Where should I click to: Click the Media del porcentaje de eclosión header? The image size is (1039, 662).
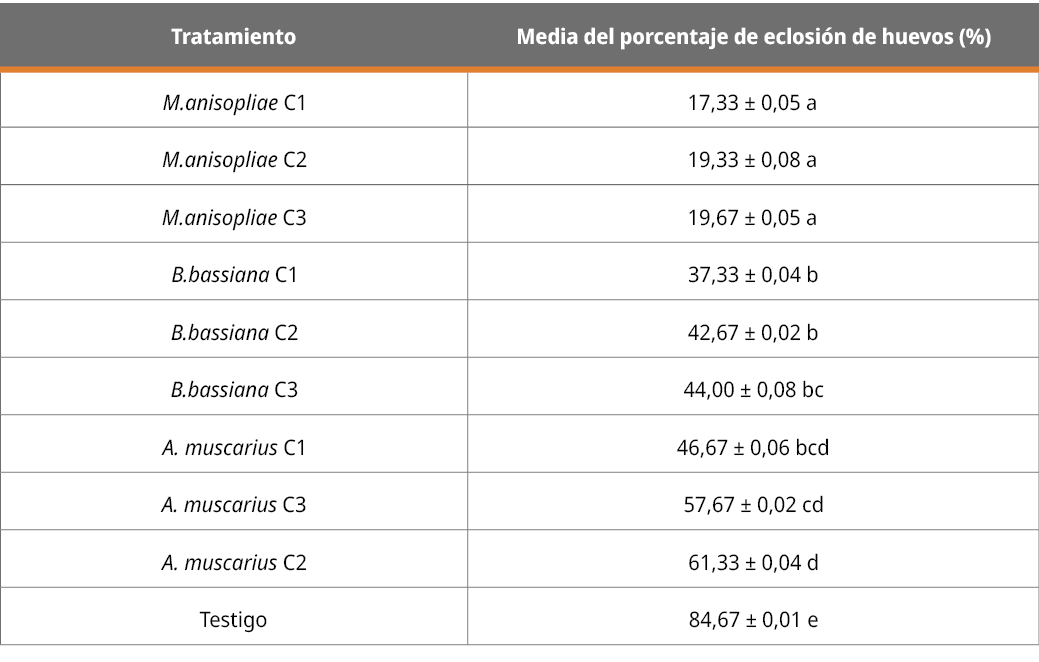coord(753,38)
